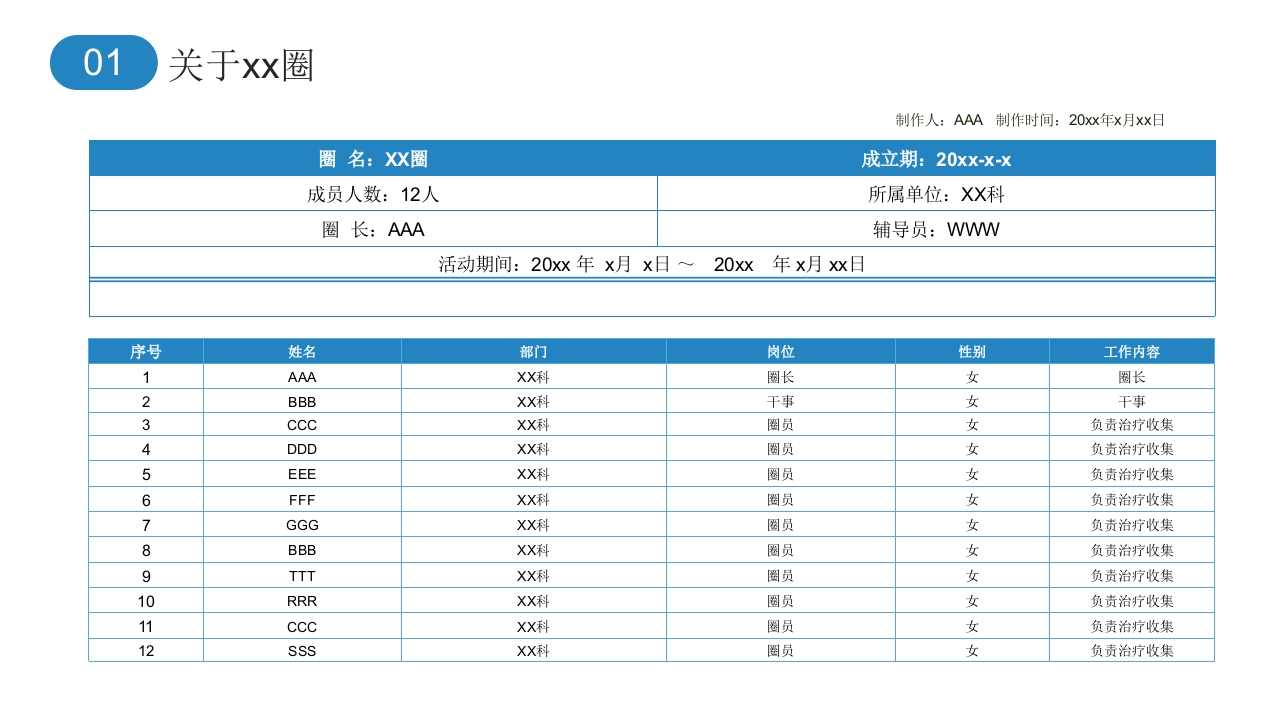Click the row number 12 cell

(x=146, y=651)
